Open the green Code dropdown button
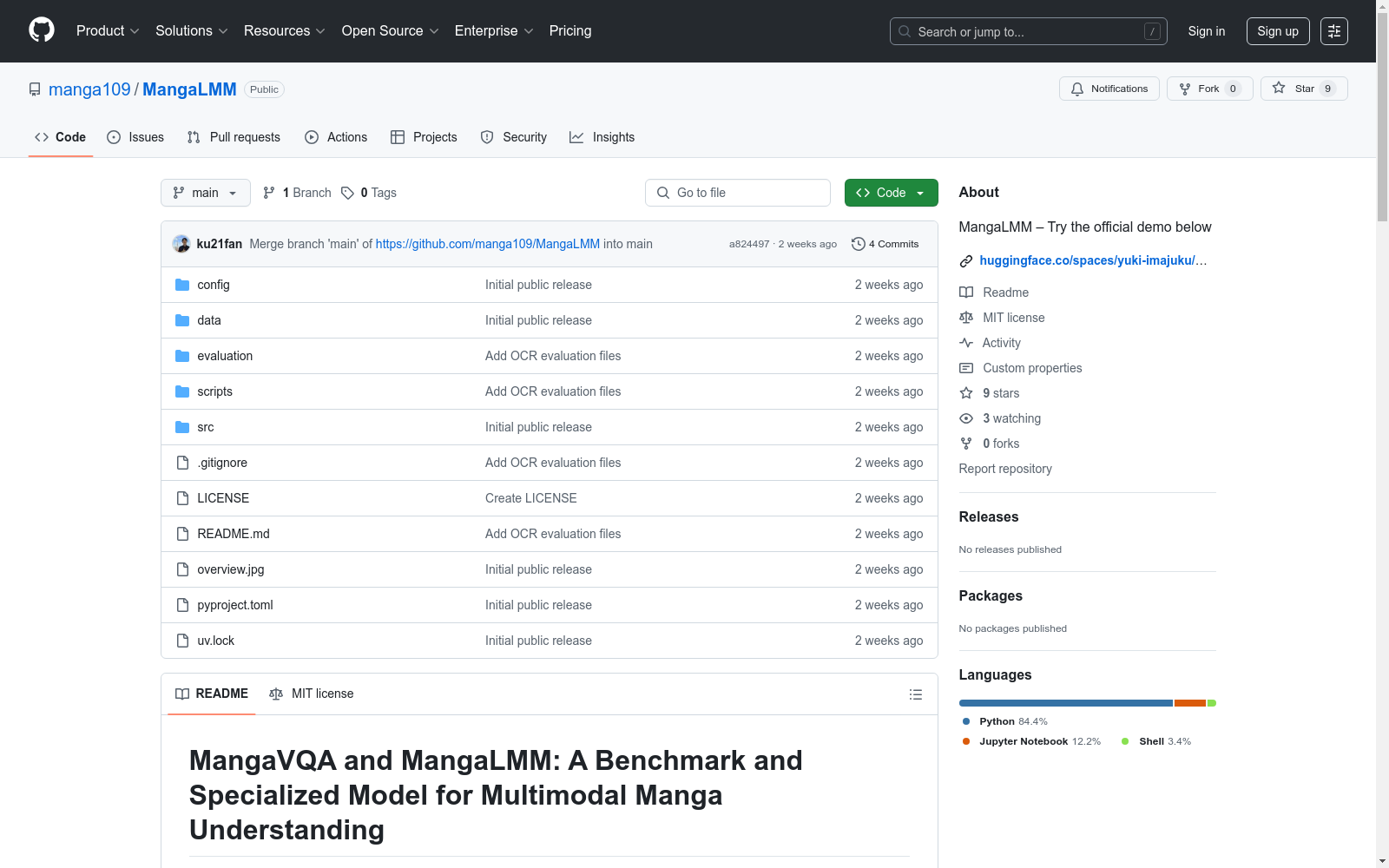 tap(891, 193)
